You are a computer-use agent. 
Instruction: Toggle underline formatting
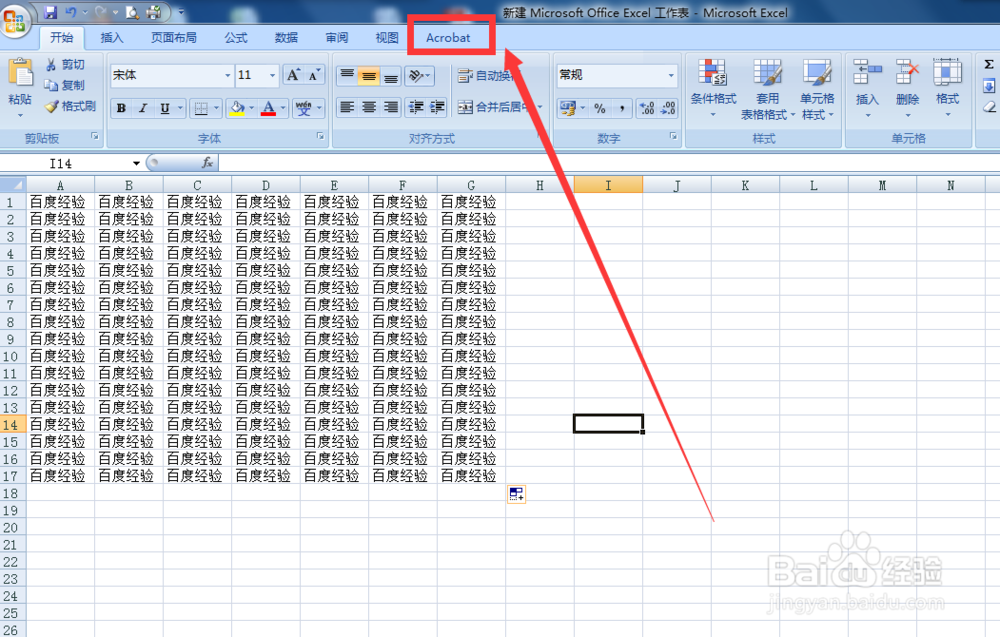tap(165, 108)
